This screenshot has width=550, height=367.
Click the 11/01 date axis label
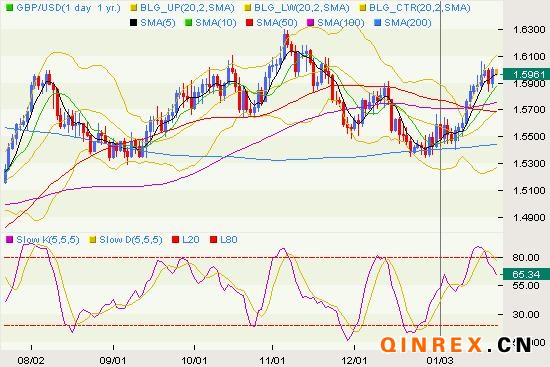click(x=273, y=360)
